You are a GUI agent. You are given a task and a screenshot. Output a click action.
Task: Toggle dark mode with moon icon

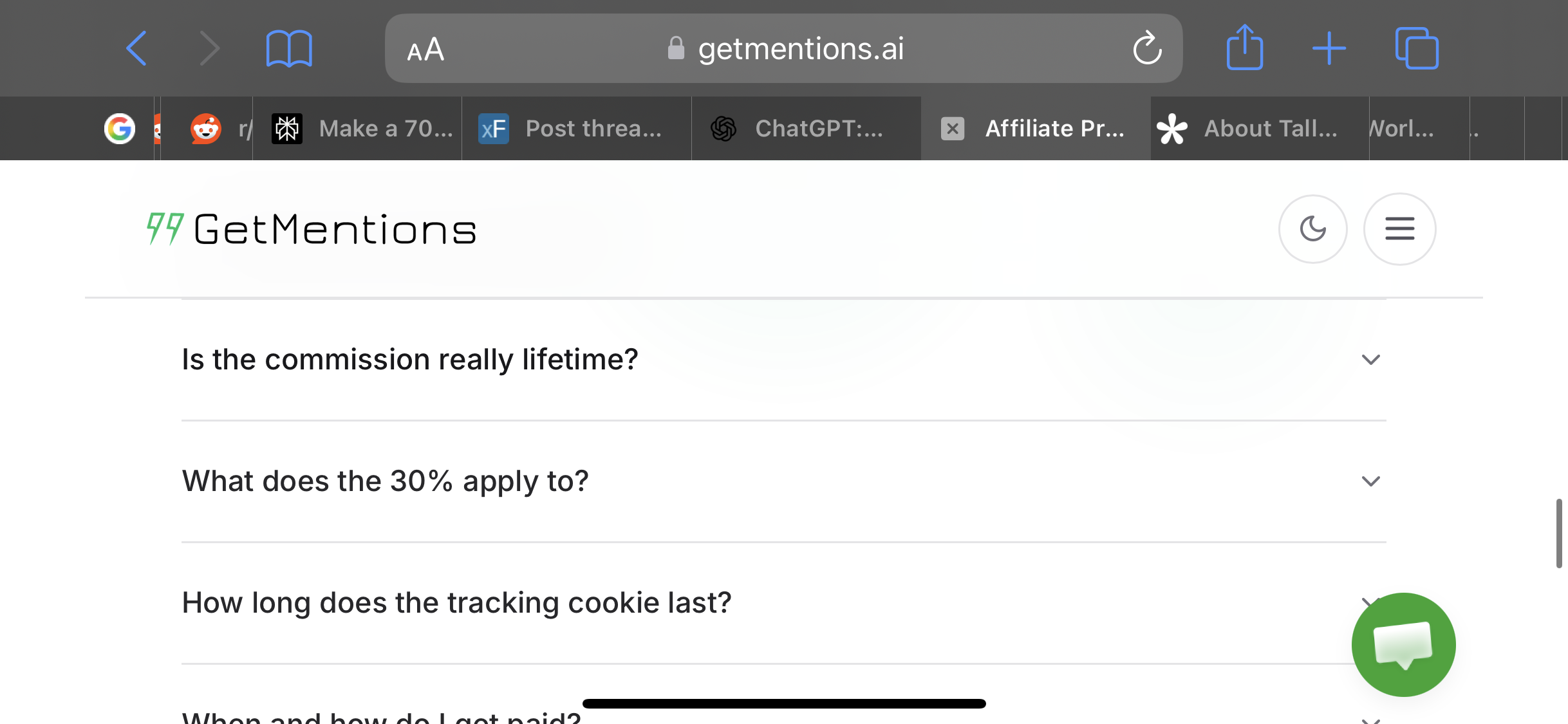click(1312, 228)
